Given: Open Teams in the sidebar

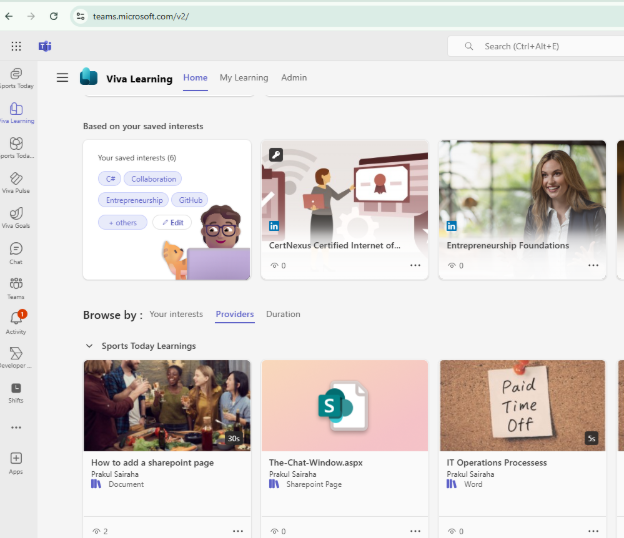Looking at the screenshot, I should (16, 288).
